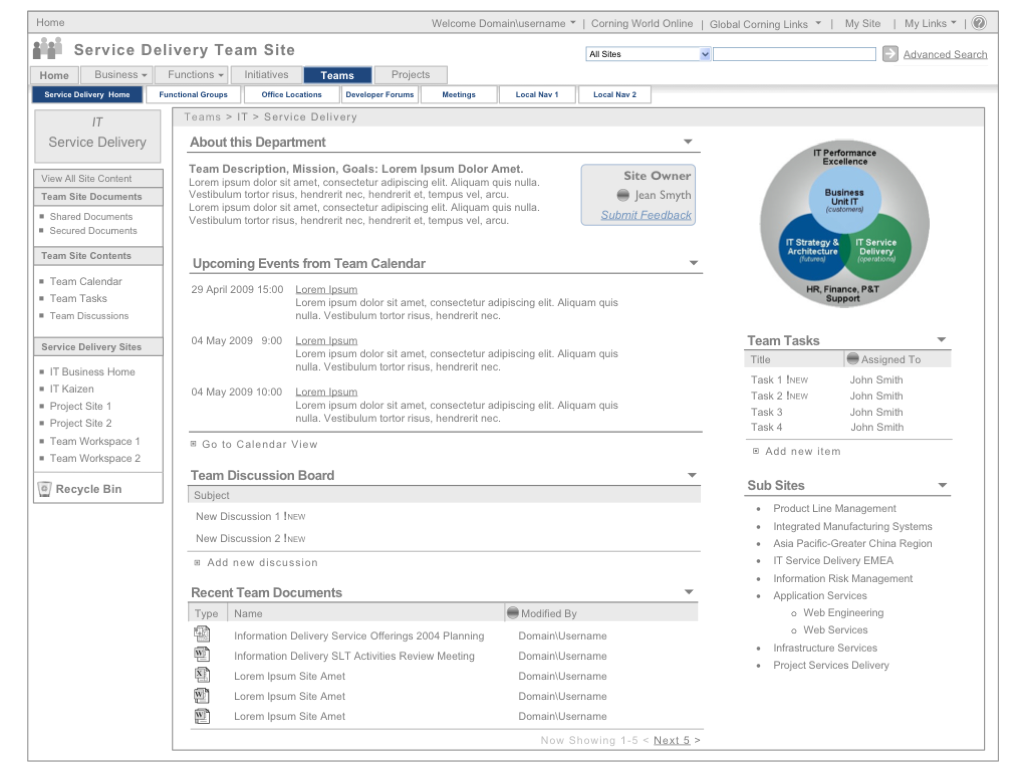Click Business Unit IT circle in diagram

844,198
